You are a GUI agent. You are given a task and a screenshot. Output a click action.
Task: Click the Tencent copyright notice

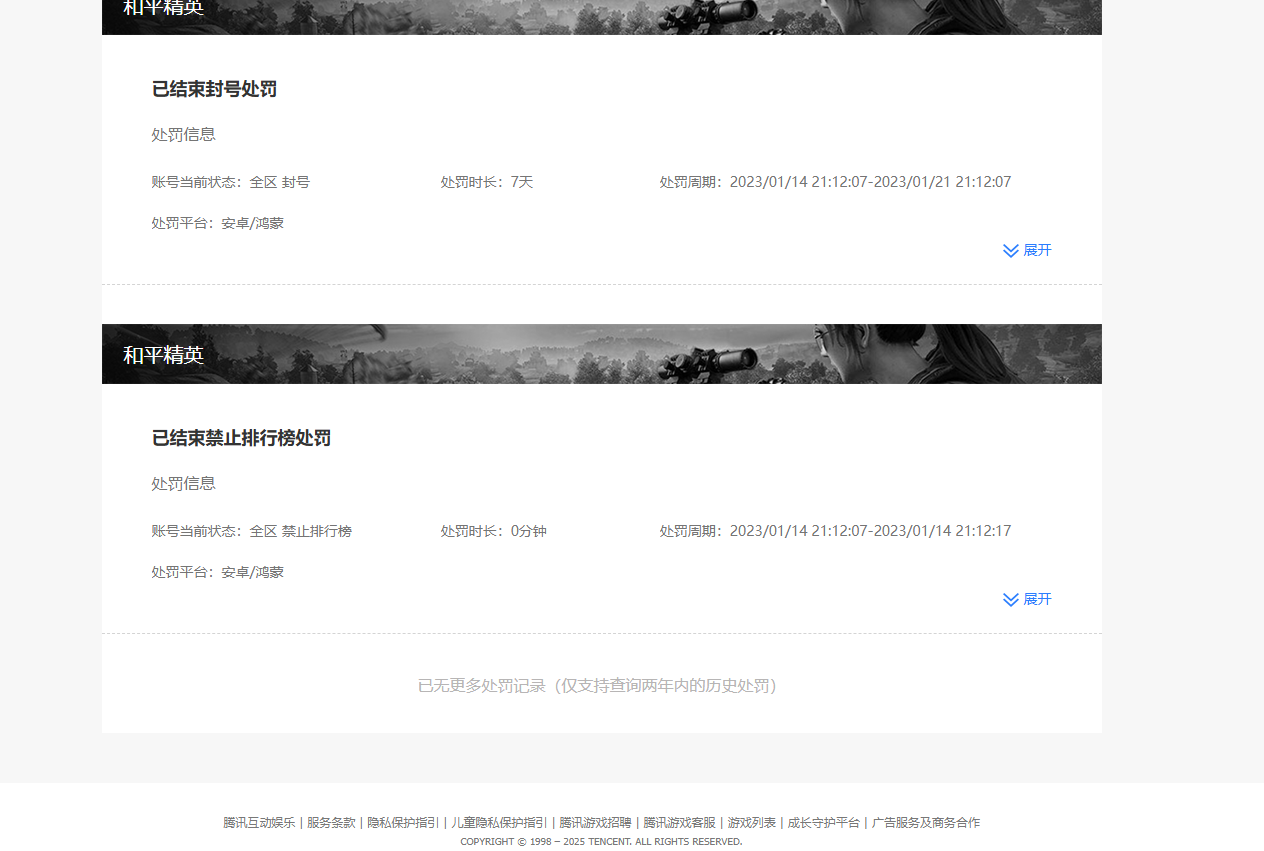point(601,842)
